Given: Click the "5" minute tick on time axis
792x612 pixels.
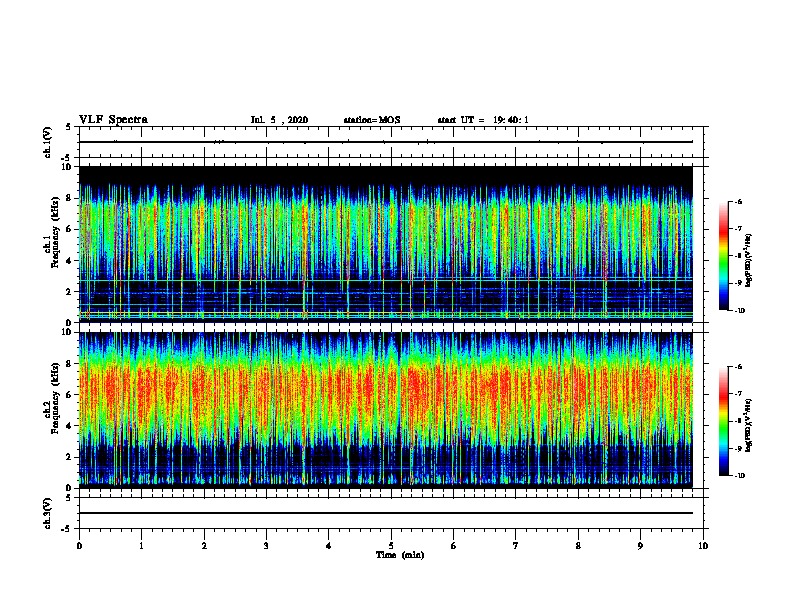Looking at the screenshot, I should click(x=391, y=546).
